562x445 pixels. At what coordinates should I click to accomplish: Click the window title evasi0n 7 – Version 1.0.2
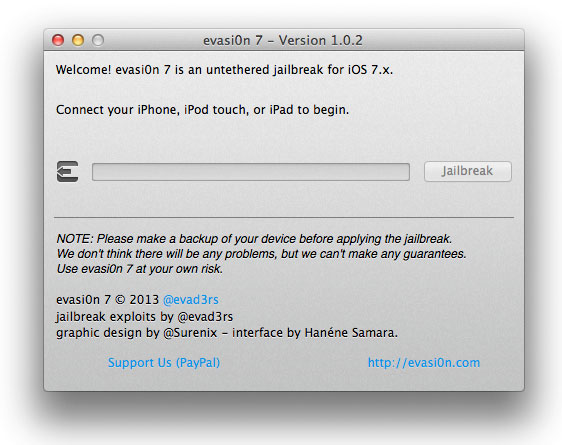pyautogui.click(x=283, y=40)
